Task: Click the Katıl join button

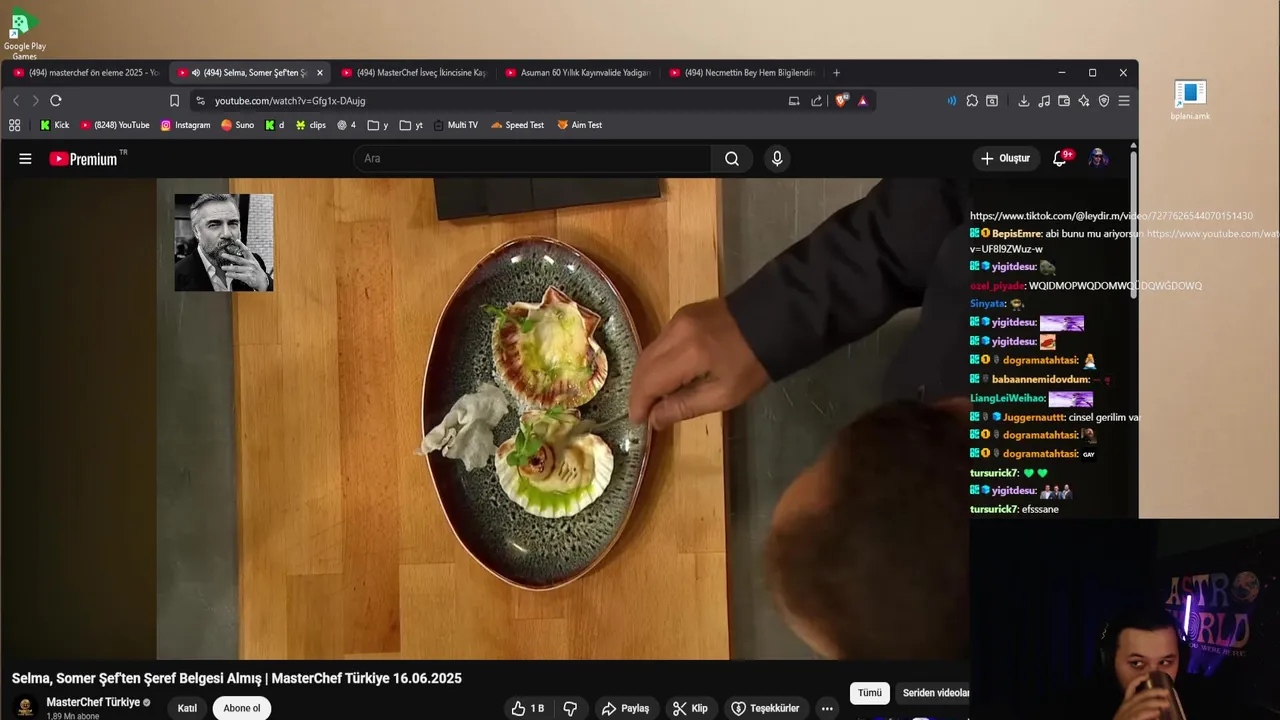Action: point(187,708)
